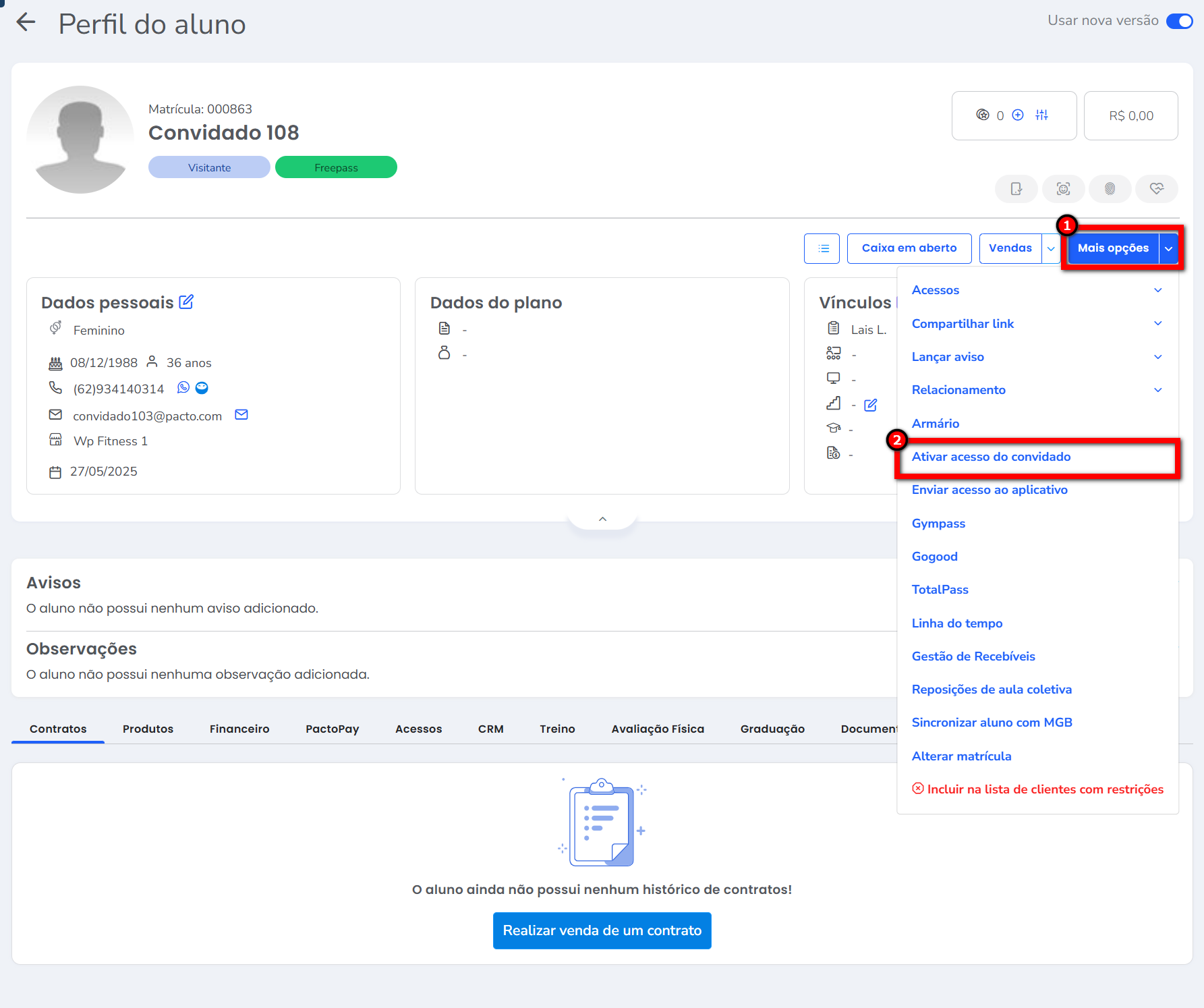Select Ativar acesso do convidado
Viewport: 1204px width, 1008px height.
pos(991,457)
